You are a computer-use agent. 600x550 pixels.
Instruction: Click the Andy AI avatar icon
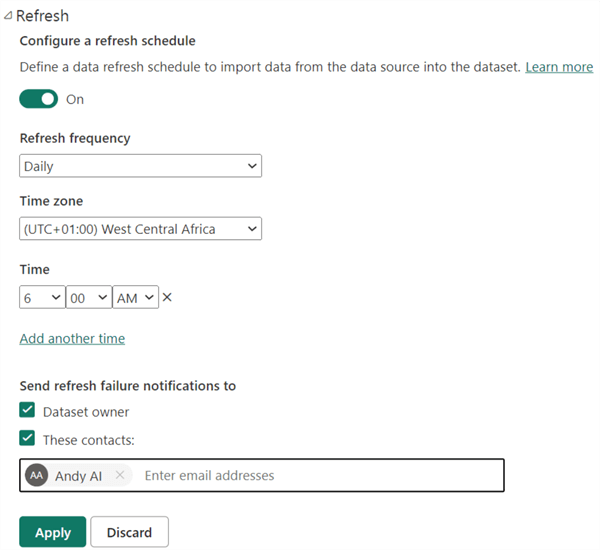pyautogui.click(x=36, y=475)
